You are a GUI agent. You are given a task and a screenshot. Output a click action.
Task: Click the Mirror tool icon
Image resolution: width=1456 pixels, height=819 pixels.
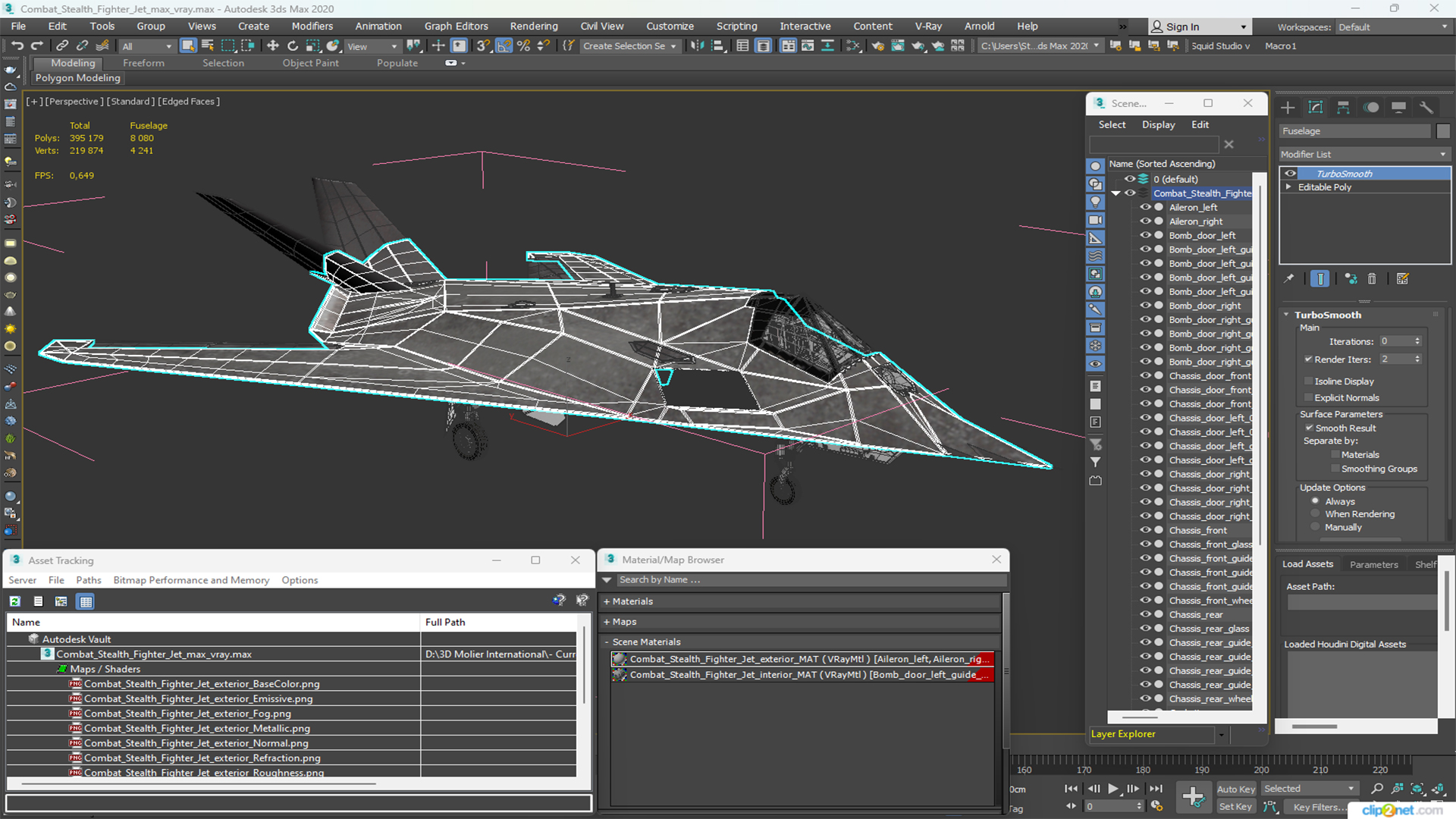coord(697,45)
